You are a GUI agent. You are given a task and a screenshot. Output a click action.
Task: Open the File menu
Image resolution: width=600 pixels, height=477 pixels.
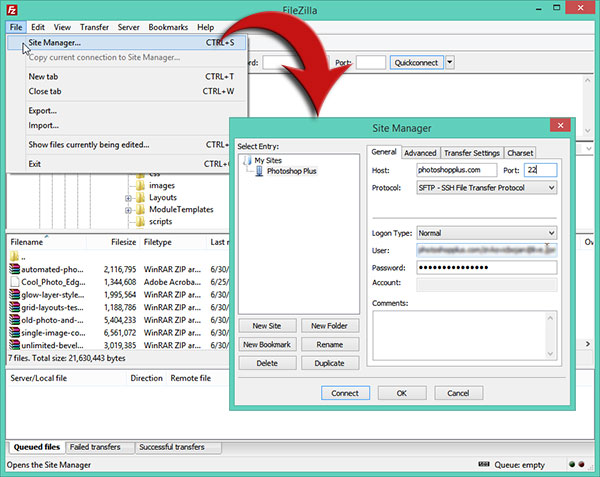(x=16, y=27)
